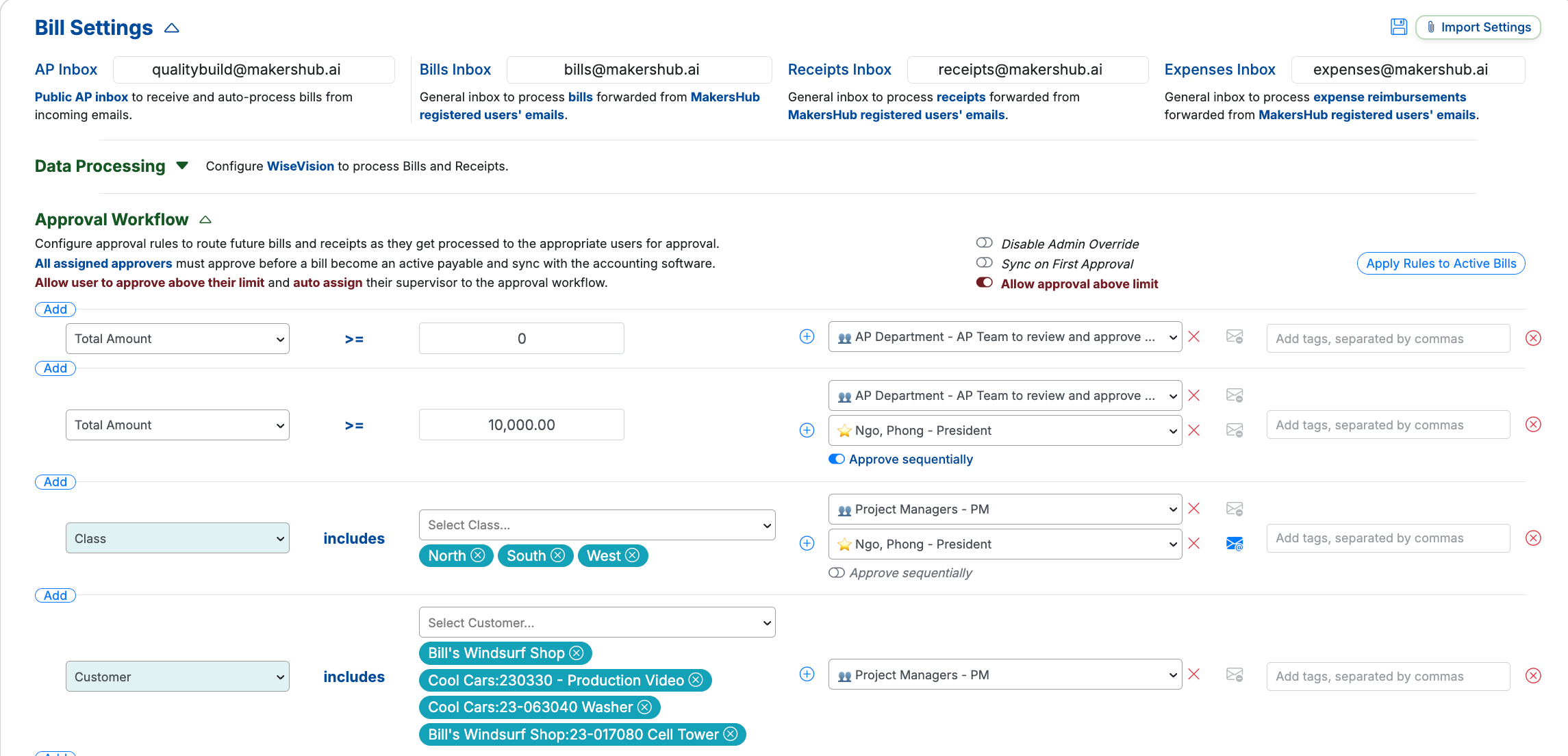
Task: Click Apply Rules to Active Bills
Action: tap(1441, 263)
